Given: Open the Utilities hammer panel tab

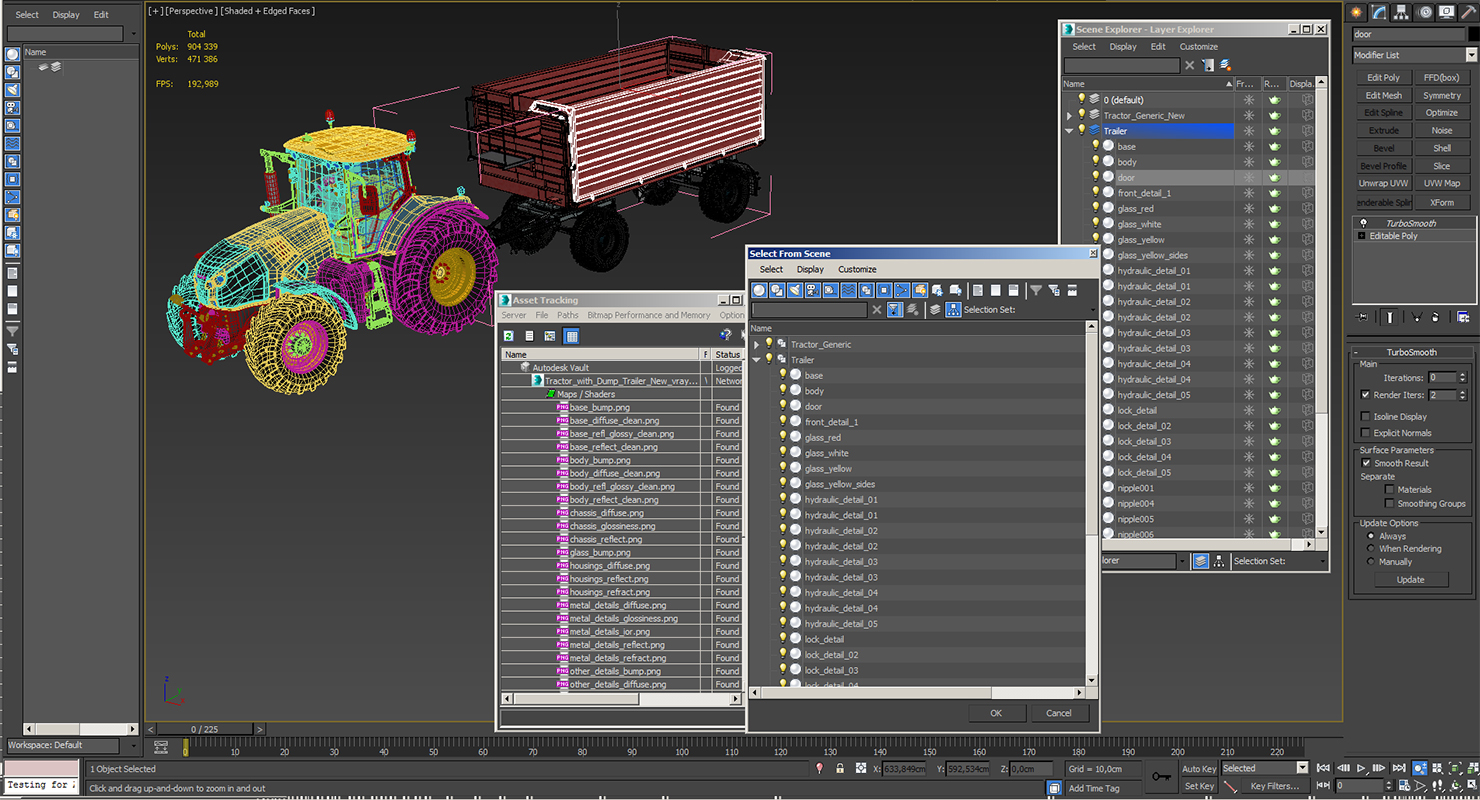Looking at the screenshot, I should pyautogui.click(x=1470, y=12).
